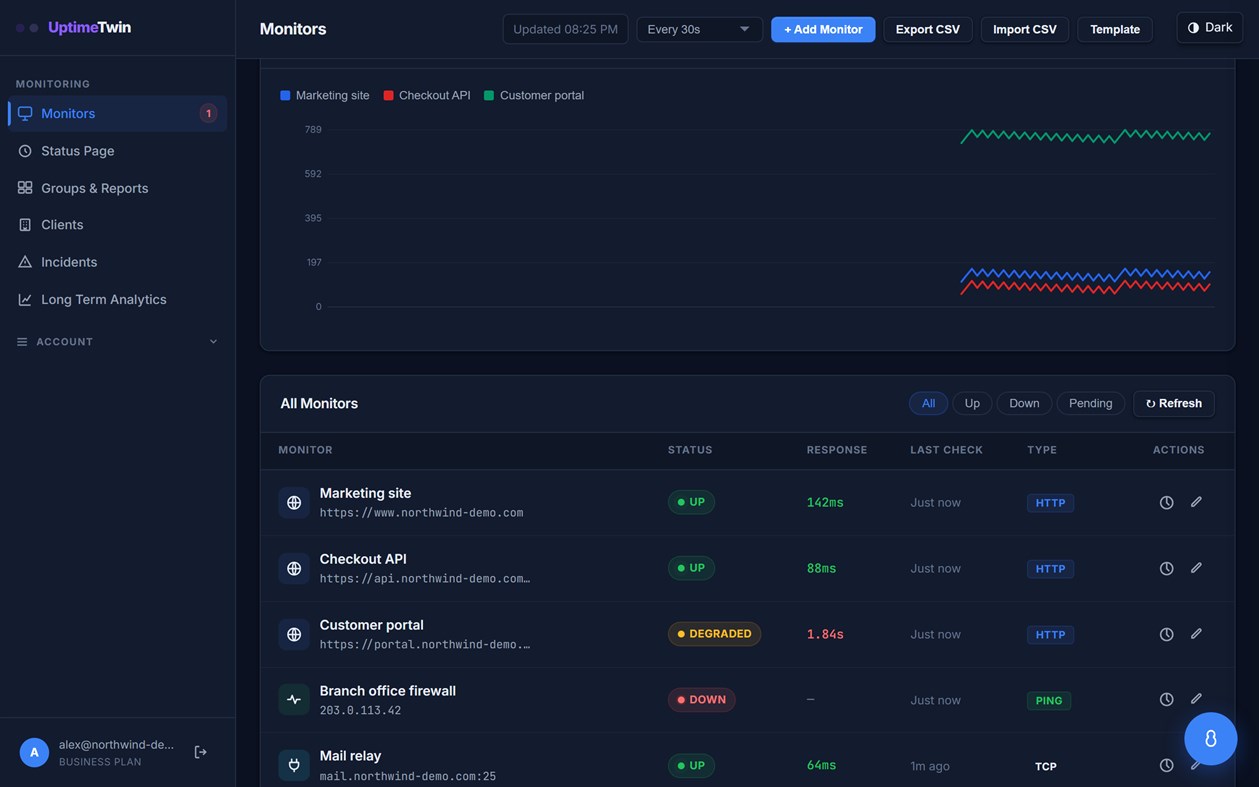This screenshot has width=1259, height=787.
Task: Click the plug icon for Mail relay
Action: click(294, 766)
